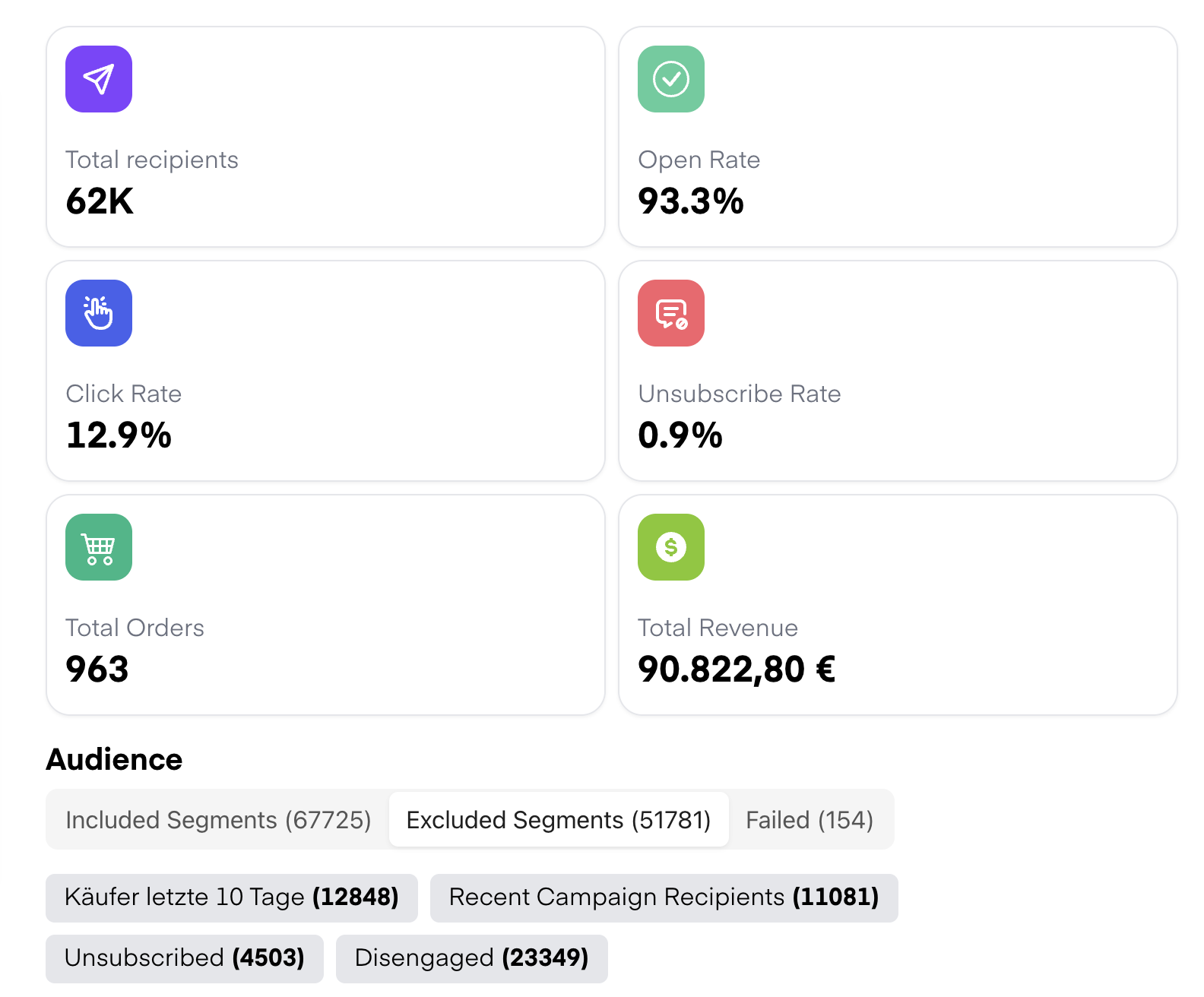The width and height of the screenshot is (1204, 997).
Task: Click the 0.9% unsubscribe rate value
Action: 680,435
